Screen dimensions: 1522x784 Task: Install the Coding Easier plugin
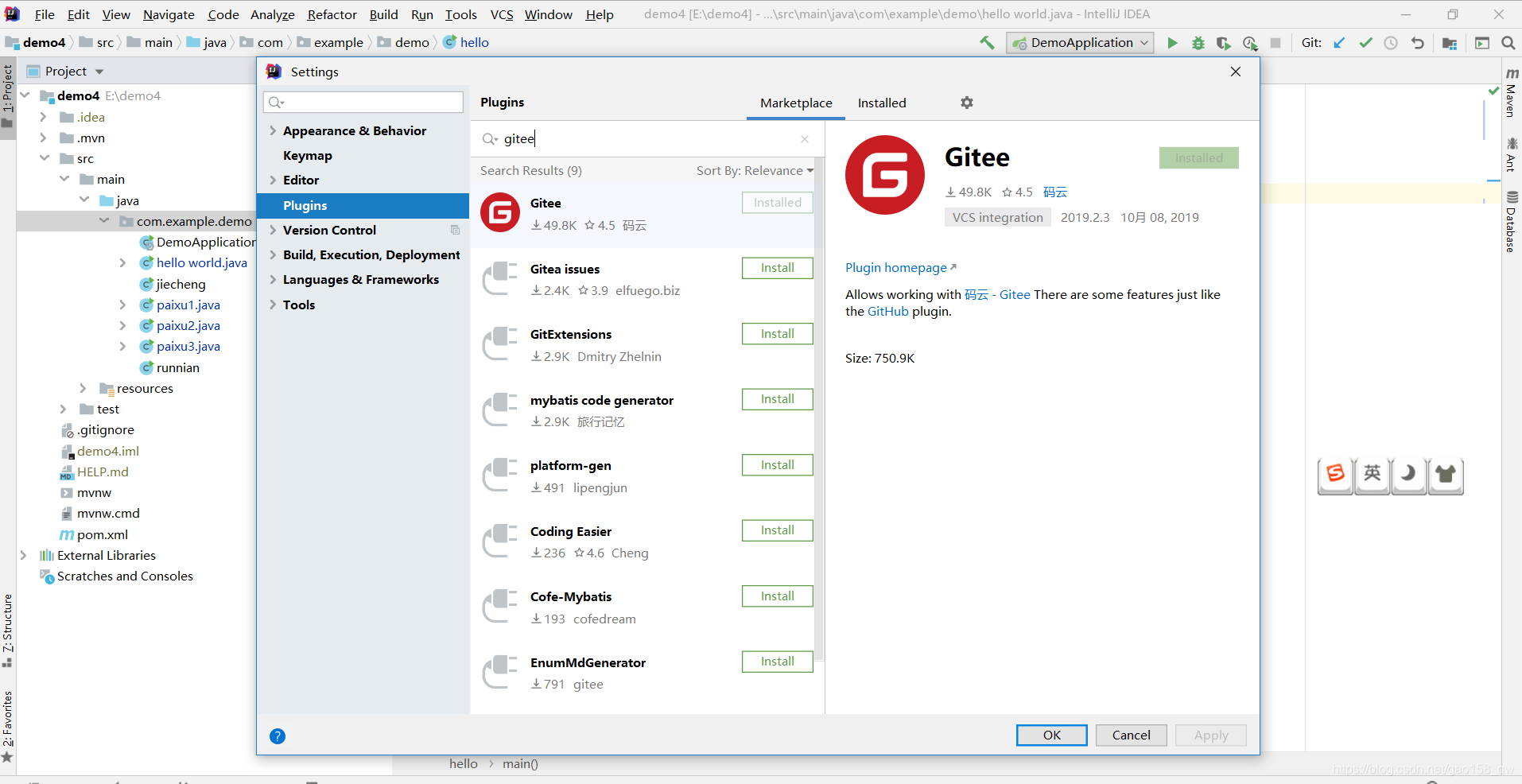(778, 530)
